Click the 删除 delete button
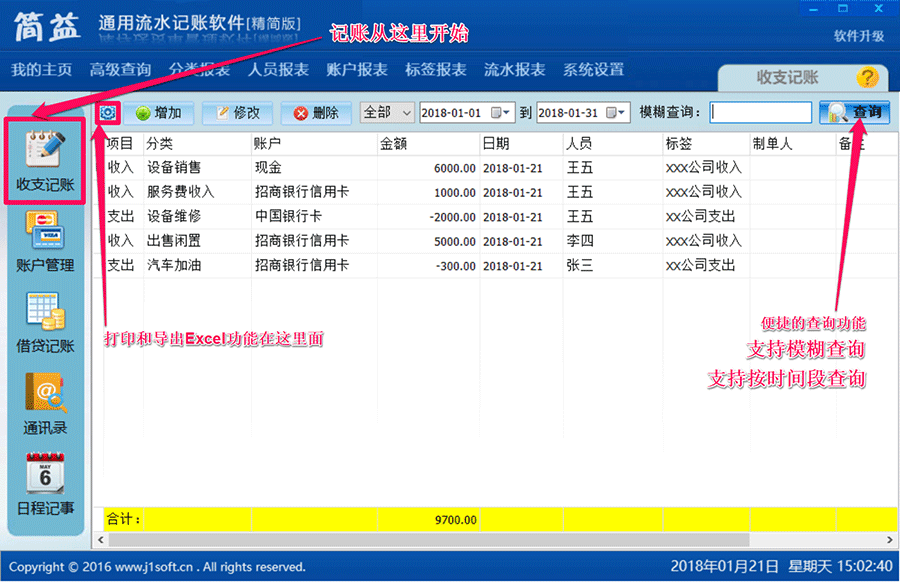 316,113
